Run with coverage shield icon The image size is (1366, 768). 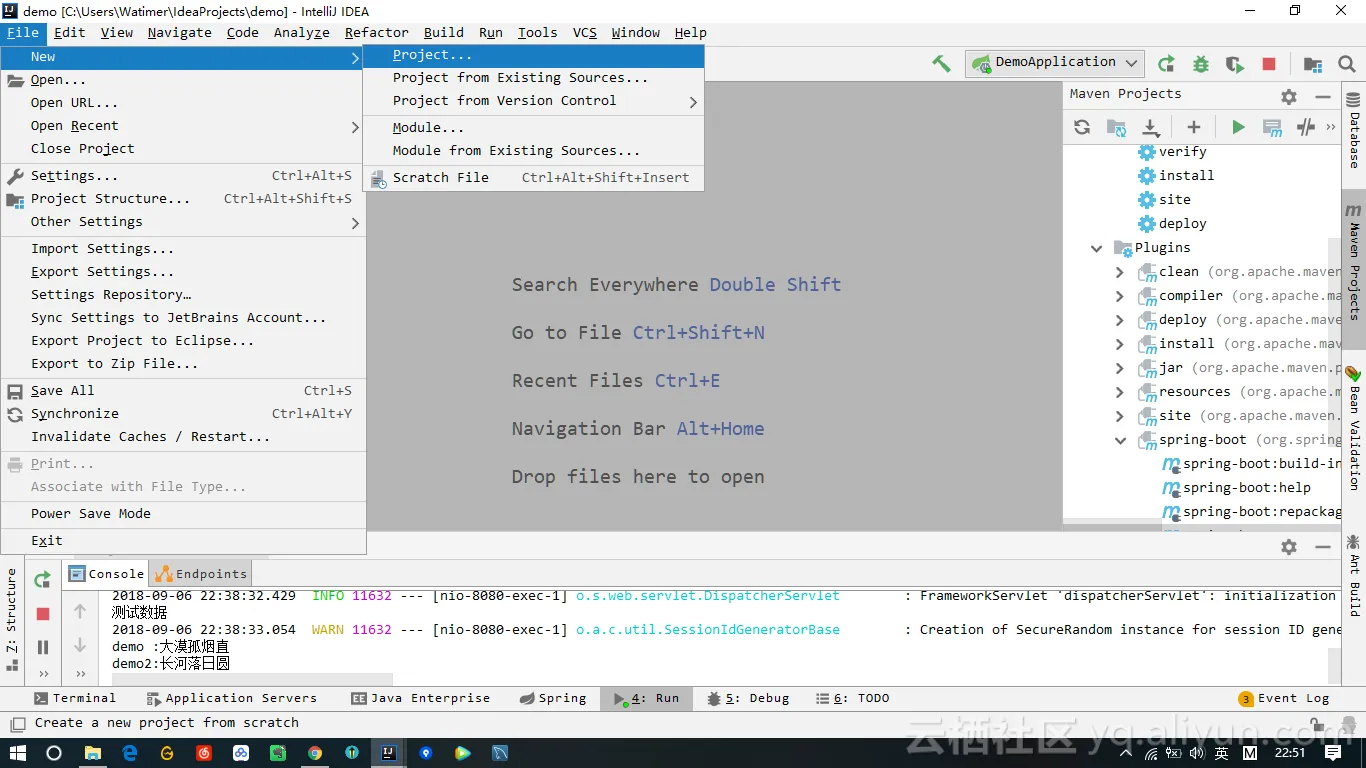coord(1235,64)
